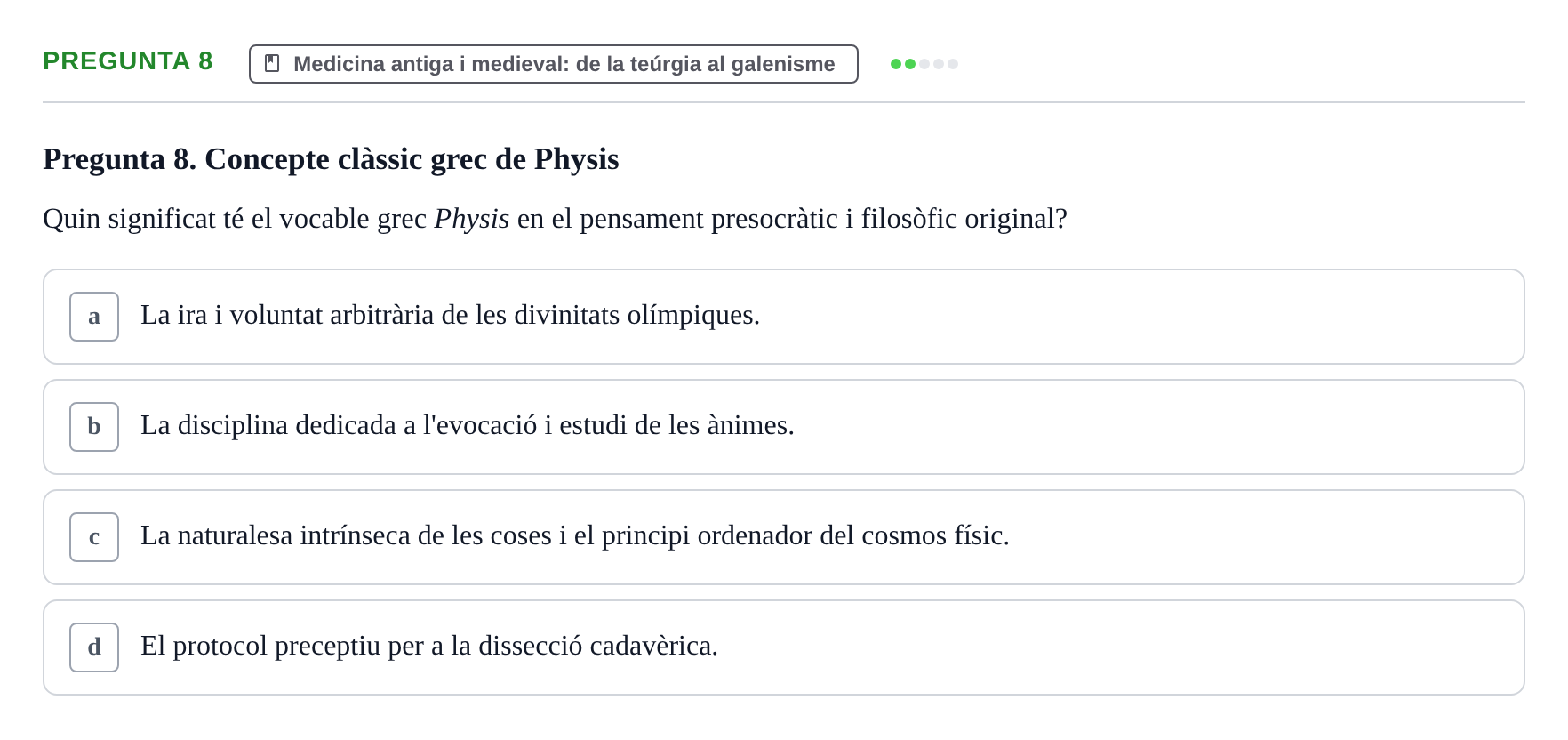The height and width of the screenshot is (740, 1568).
Task: Choose 'La ira i voluntat arbitrària' answer
Action: (x=784, y=317)
